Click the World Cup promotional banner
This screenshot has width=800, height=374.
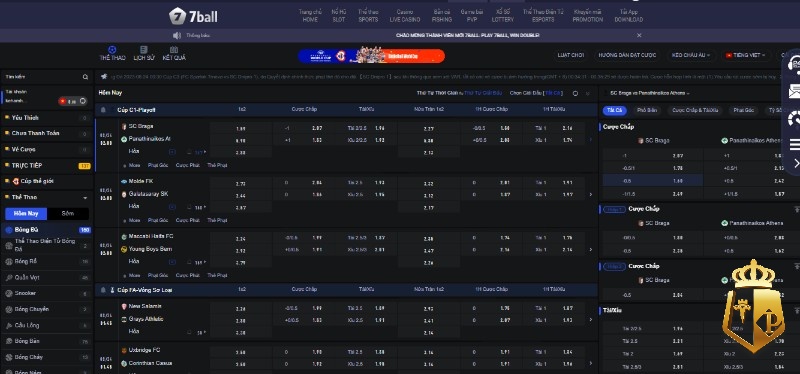tap(371, 56)
